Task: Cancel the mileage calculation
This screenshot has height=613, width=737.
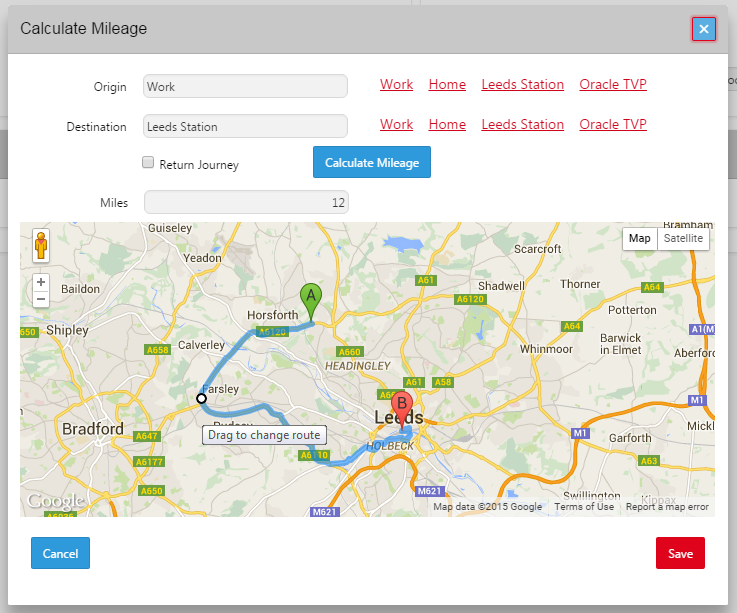Action: coord(60,553)
